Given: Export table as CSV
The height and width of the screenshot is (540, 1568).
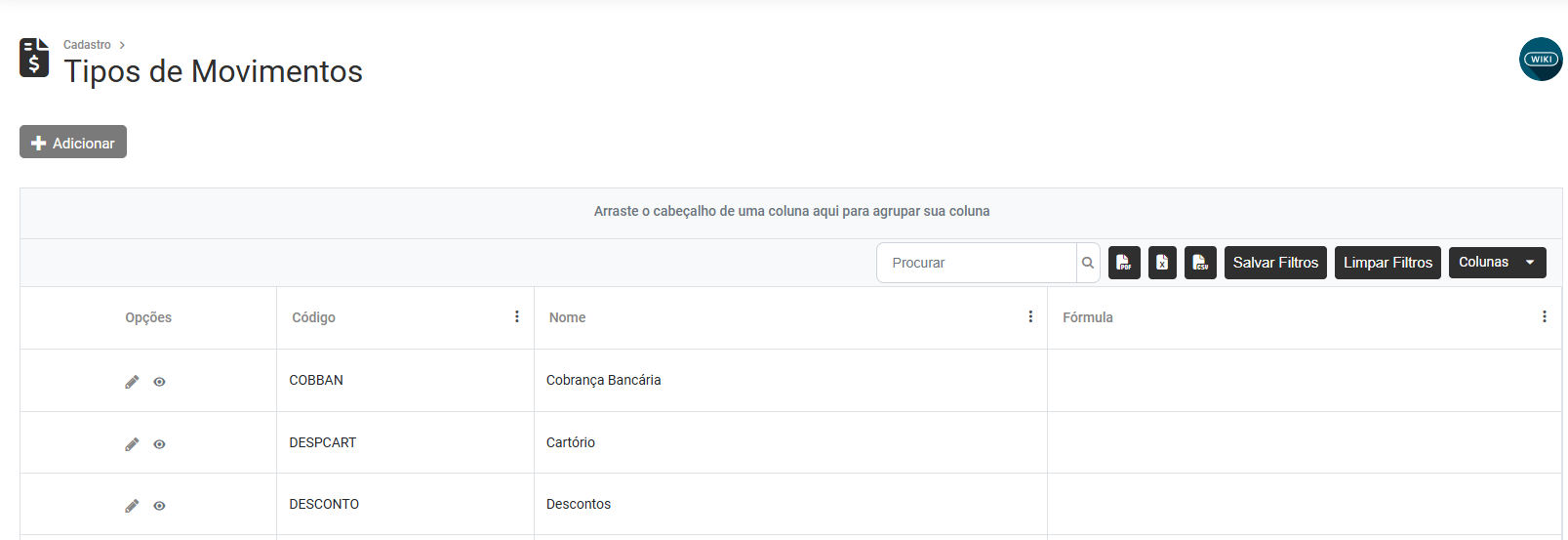Looking at the screenshot, I should point(1200,263).
